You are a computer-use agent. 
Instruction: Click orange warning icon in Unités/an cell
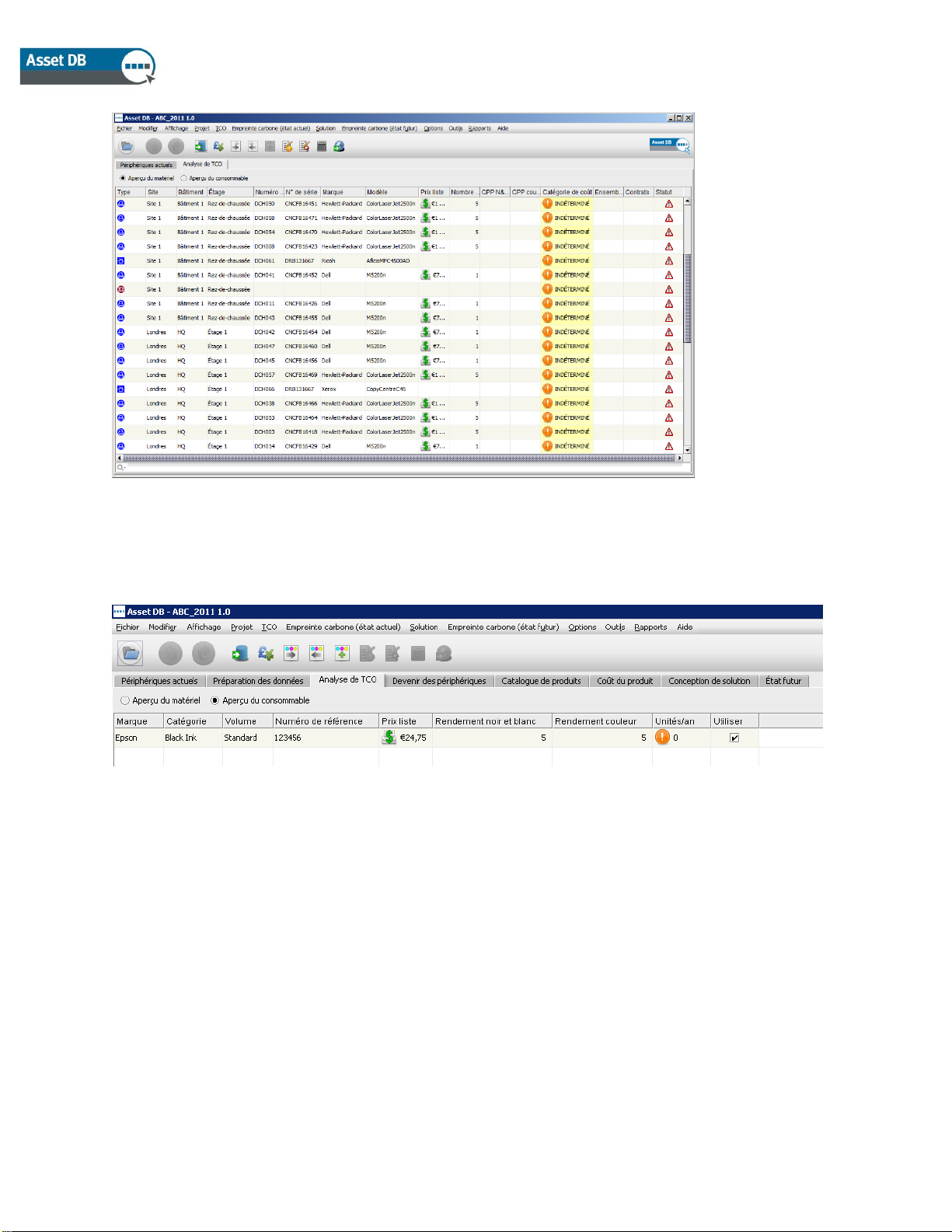[x=662, y=737]
